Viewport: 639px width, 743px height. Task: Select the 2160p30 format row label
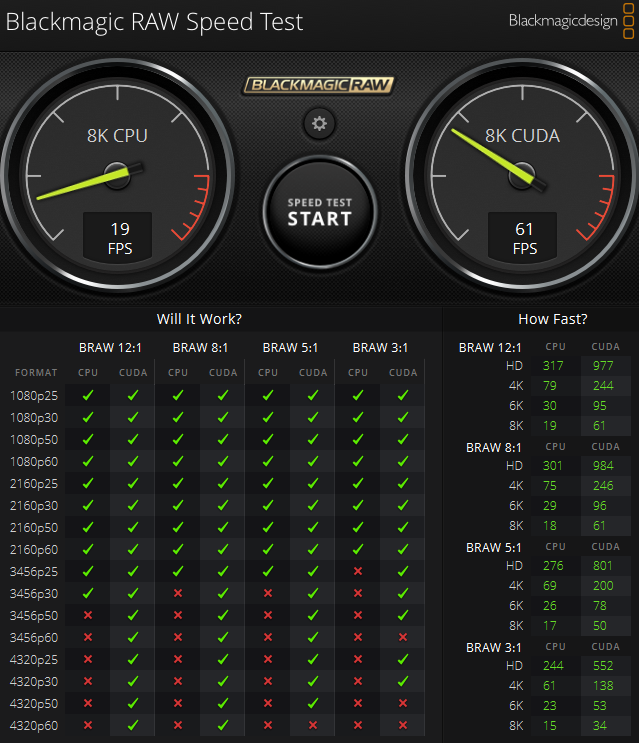34,506
